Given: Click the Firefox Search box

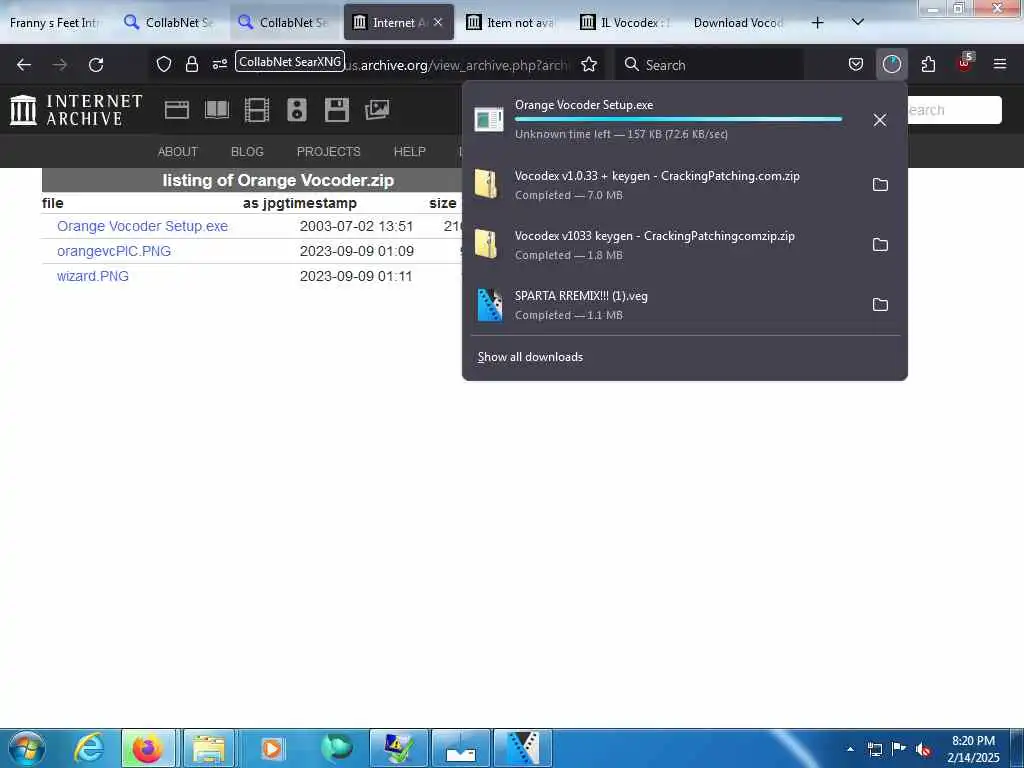Looking at the screenshot, I should 709,65.
